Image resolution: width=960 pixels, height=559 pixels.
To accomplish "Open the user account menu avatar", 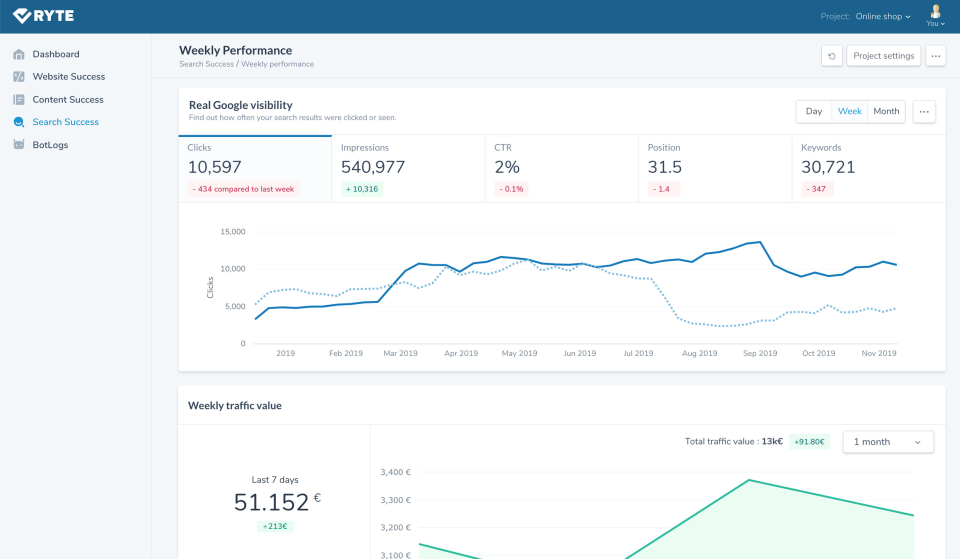I will 935,14.
